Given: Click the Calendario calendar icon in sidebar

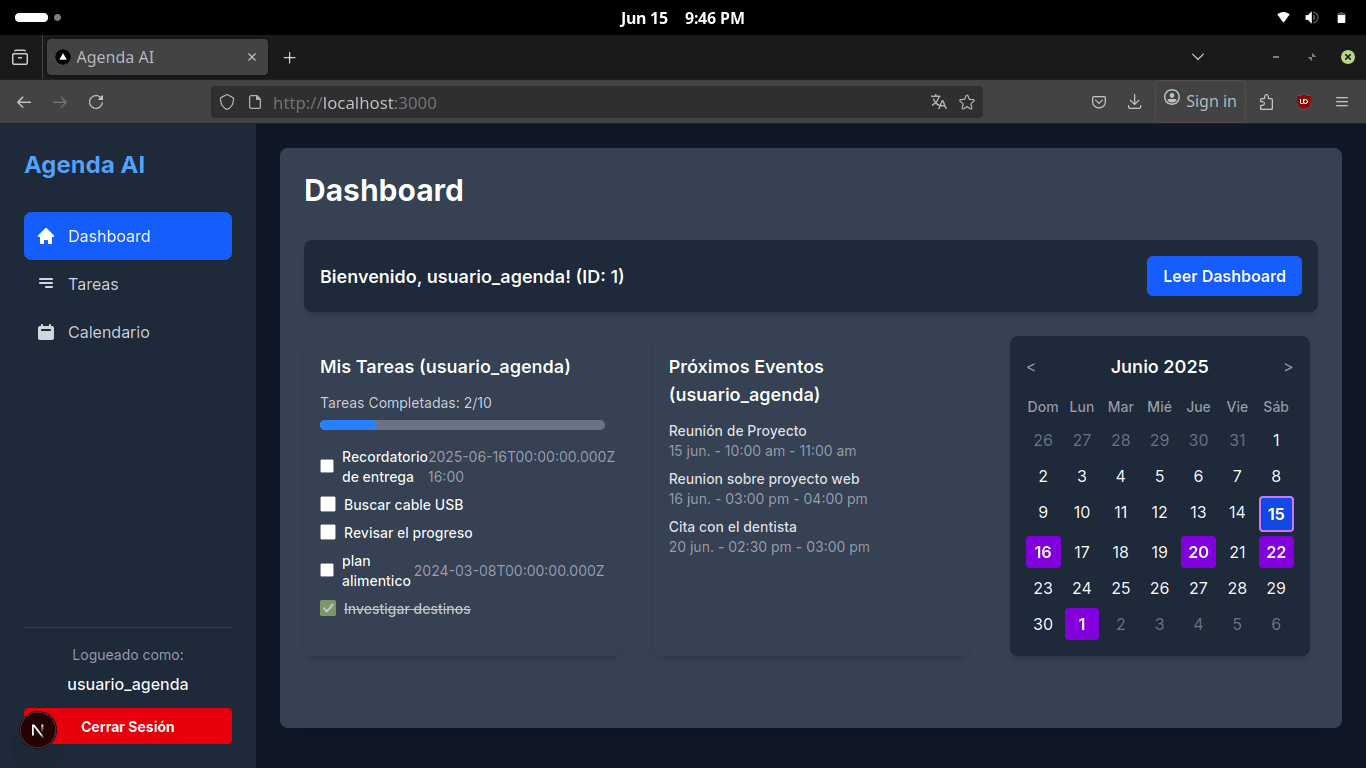Looking at the screenshot, I should point(46,332).
